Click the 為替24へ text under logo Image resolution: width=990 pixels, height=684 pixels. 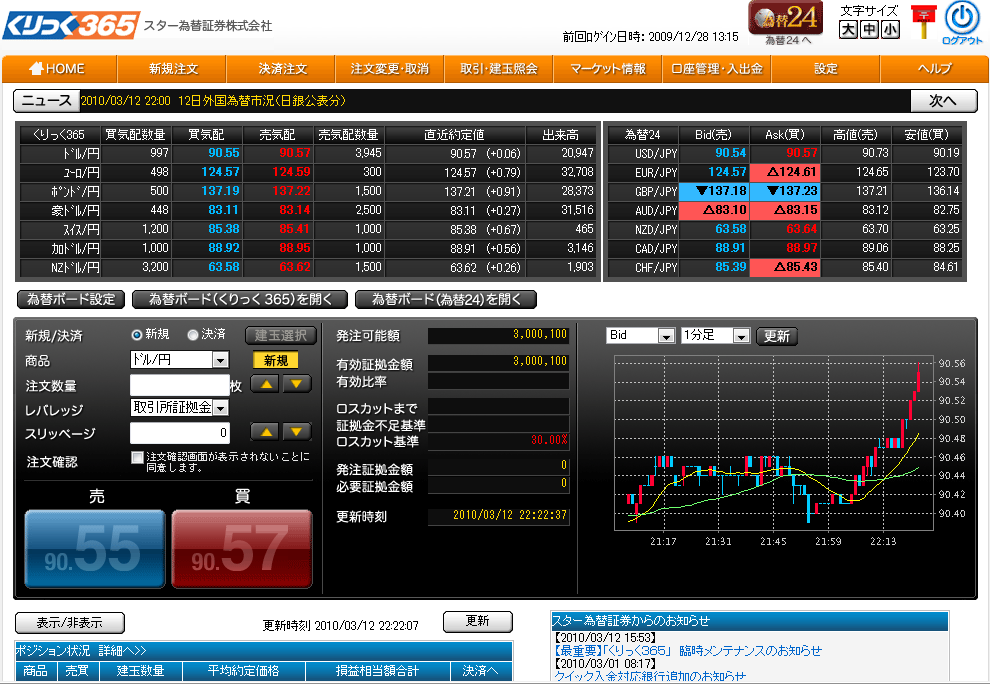(x=788, y=40)
